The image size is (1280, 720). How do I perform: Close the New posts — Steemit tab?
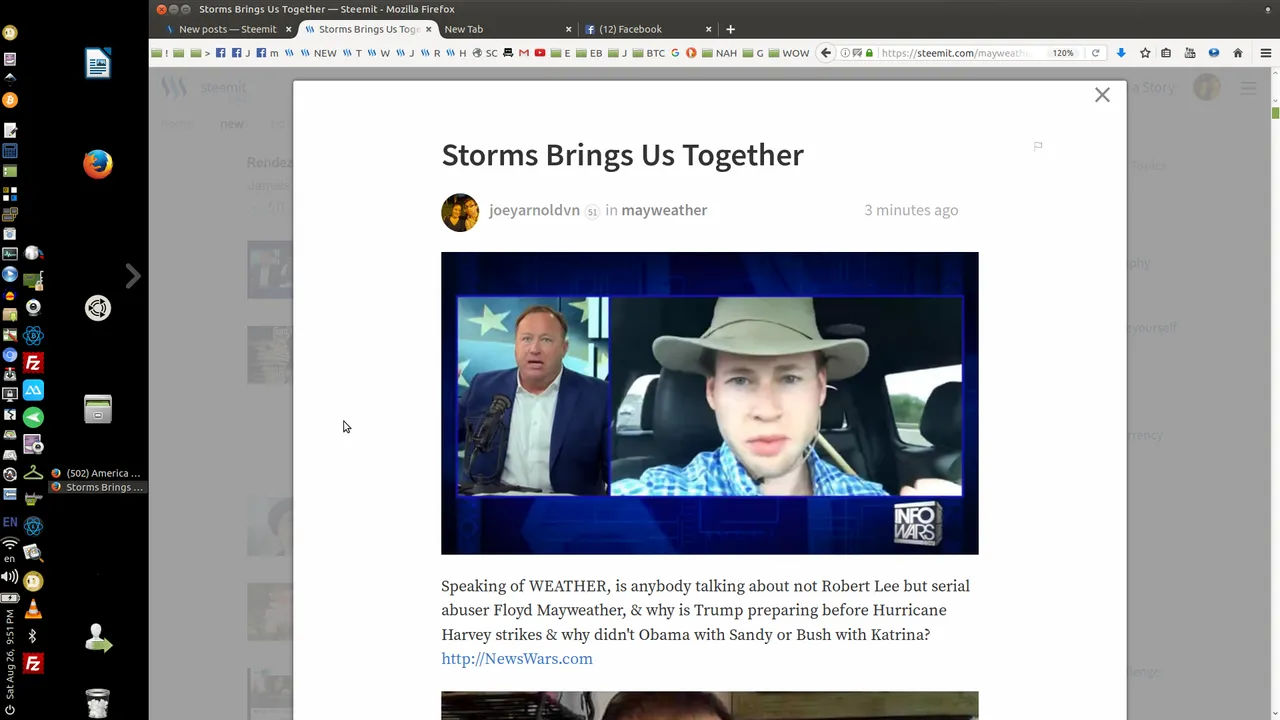tap(289, 29)
